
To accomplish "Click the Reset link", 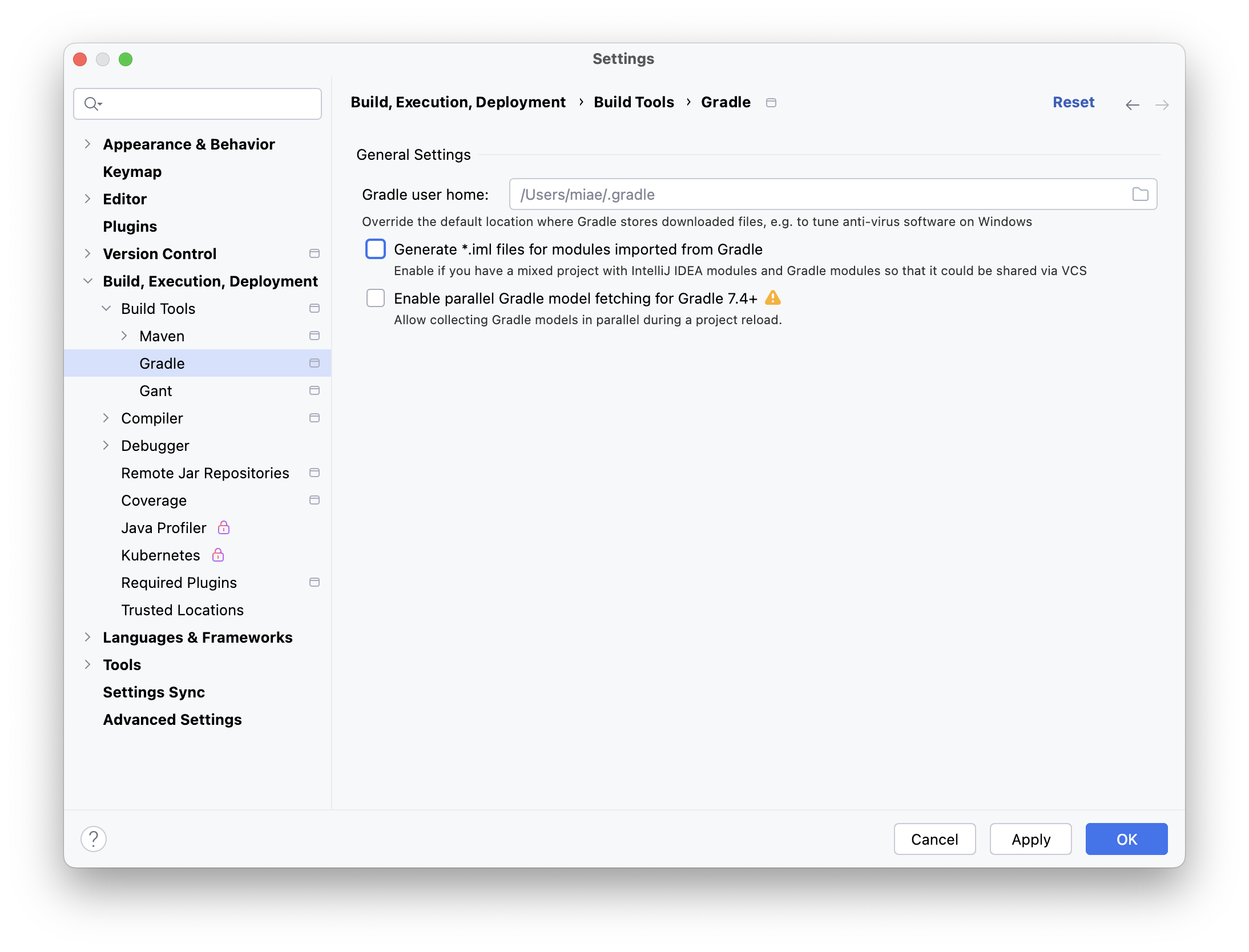I will pyautogui.click(x=1073, y=102).
